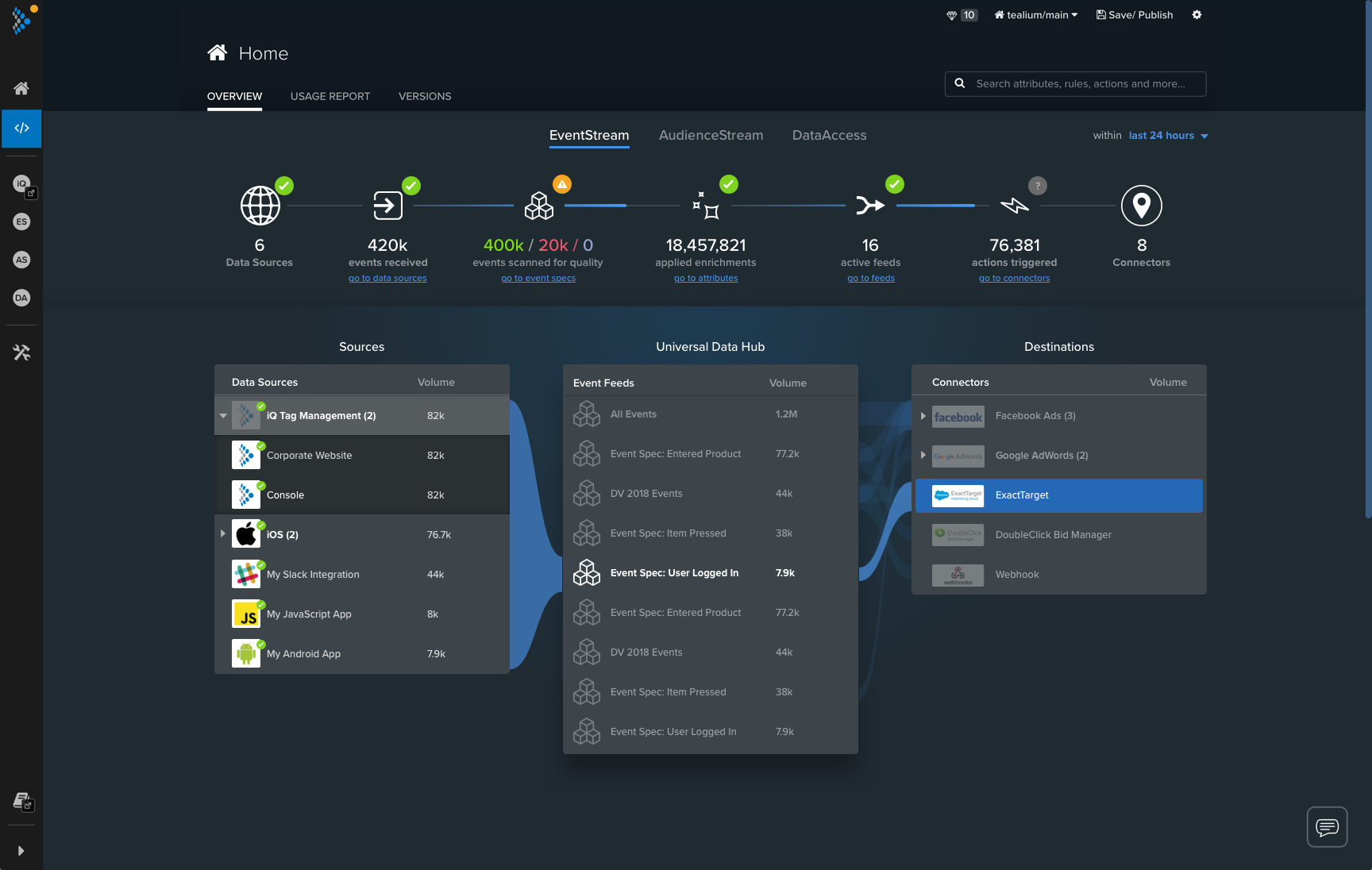Viewport: 1372px width, 870px height.
Task: Click the Connectors location pin icon
Action: point(1142,206)
